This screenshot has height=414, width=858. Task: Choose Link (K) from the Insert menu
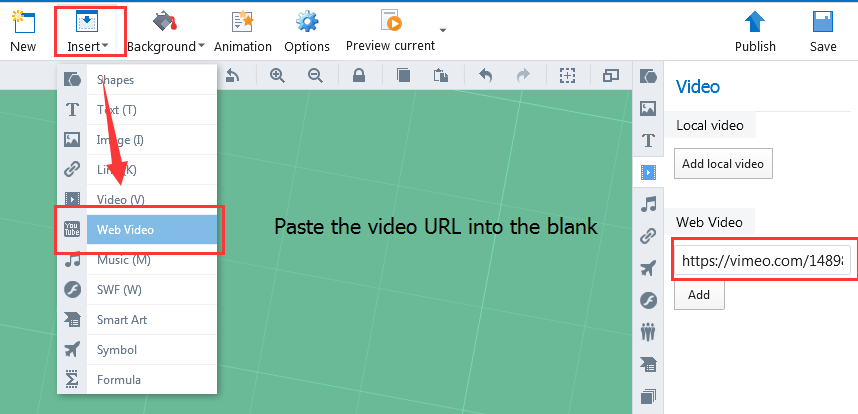click(x=137, y=170)
